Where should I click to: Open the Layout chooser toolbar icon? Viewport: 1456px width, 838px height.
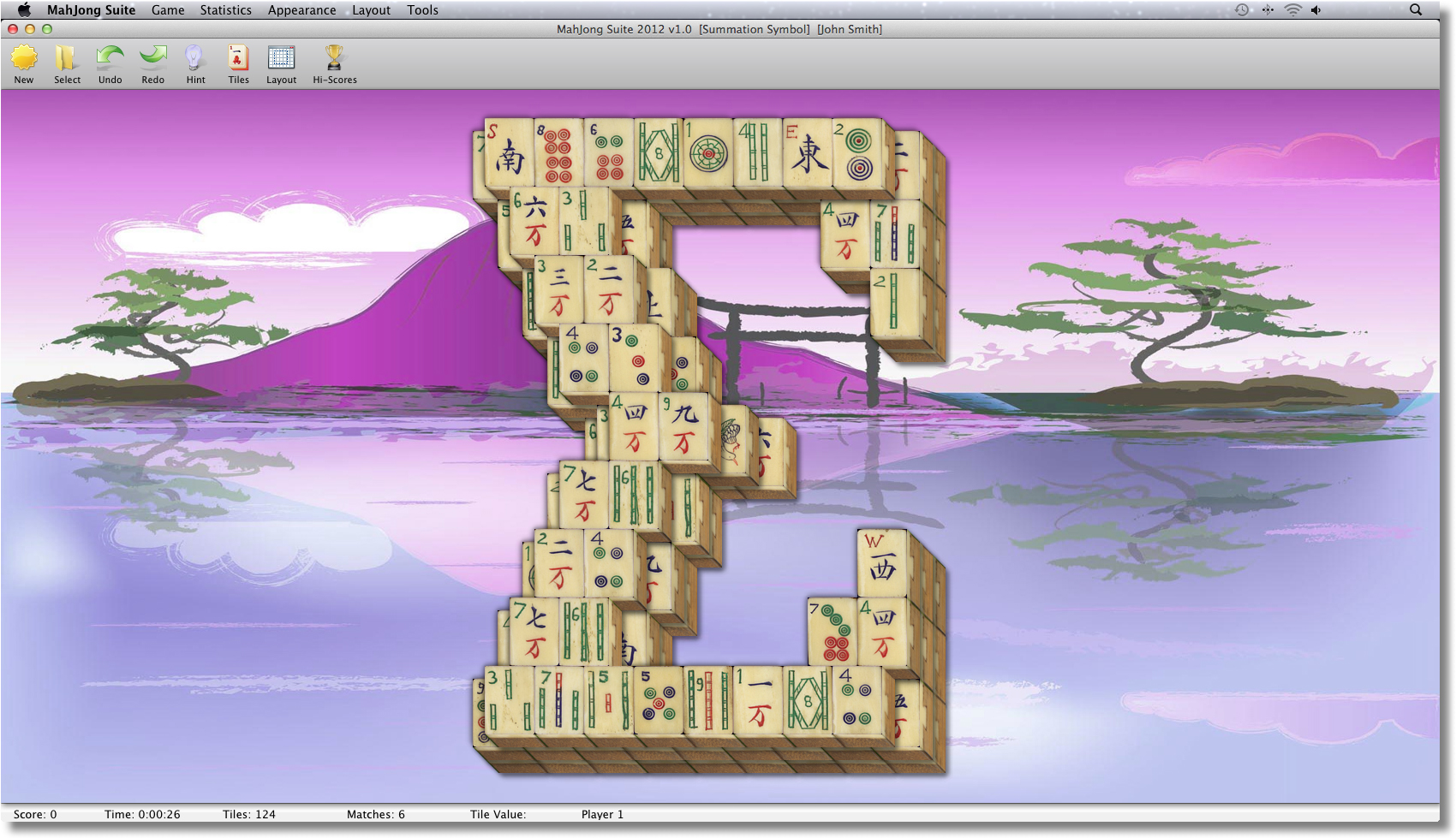[281, 65]
